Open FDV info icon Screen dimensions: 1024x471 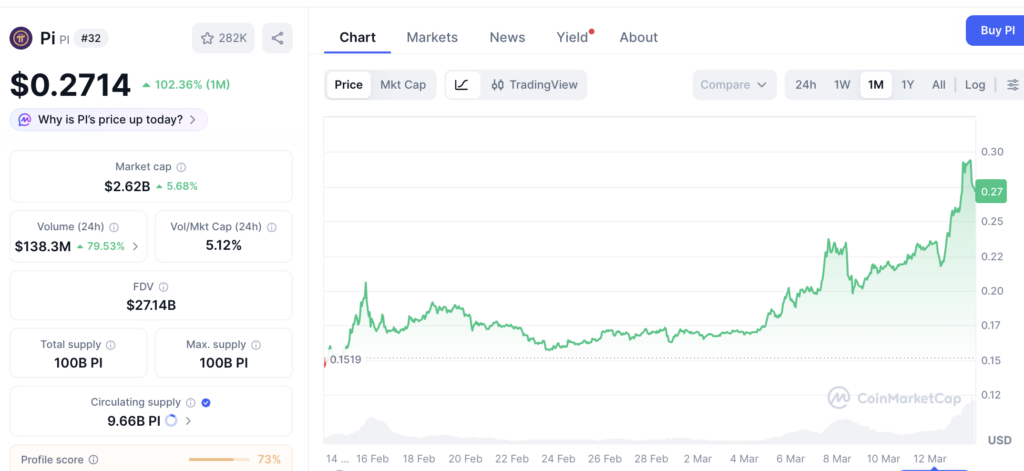point(164,287)
